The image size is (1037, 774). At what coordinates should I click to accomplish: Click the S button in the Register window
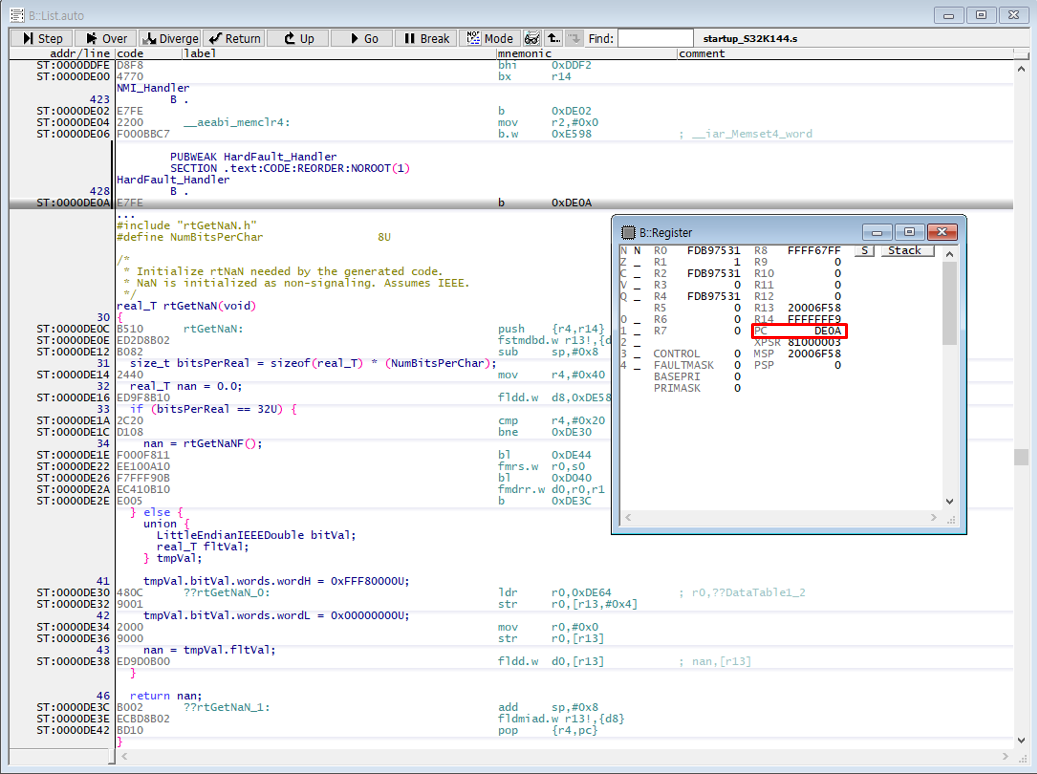click(x=865, y=250)
